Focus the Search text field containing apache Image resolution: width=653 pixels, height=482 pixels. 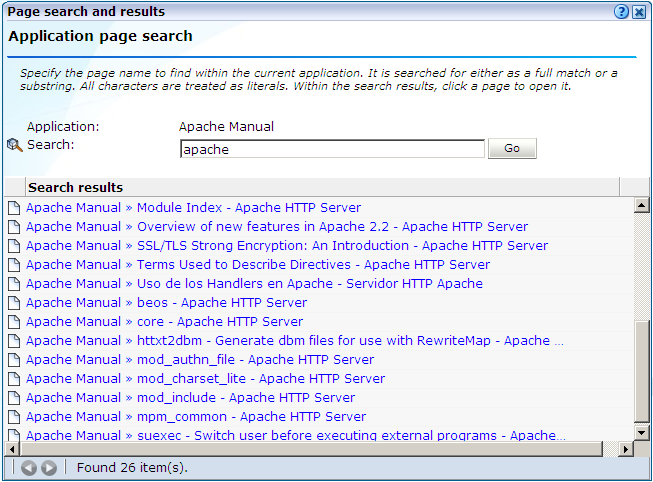tap(332, 149)
